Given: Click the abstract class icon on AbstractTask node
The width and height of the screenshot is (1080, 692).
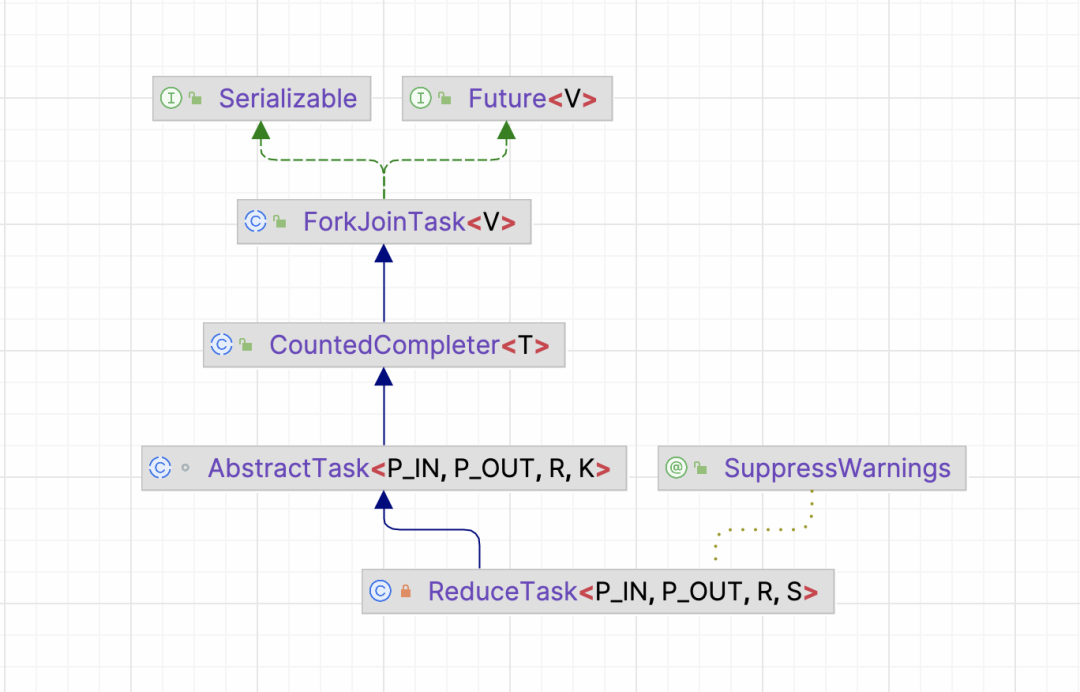Looking at the screenshot, I should pyautogui.click(x=160, y=468).
